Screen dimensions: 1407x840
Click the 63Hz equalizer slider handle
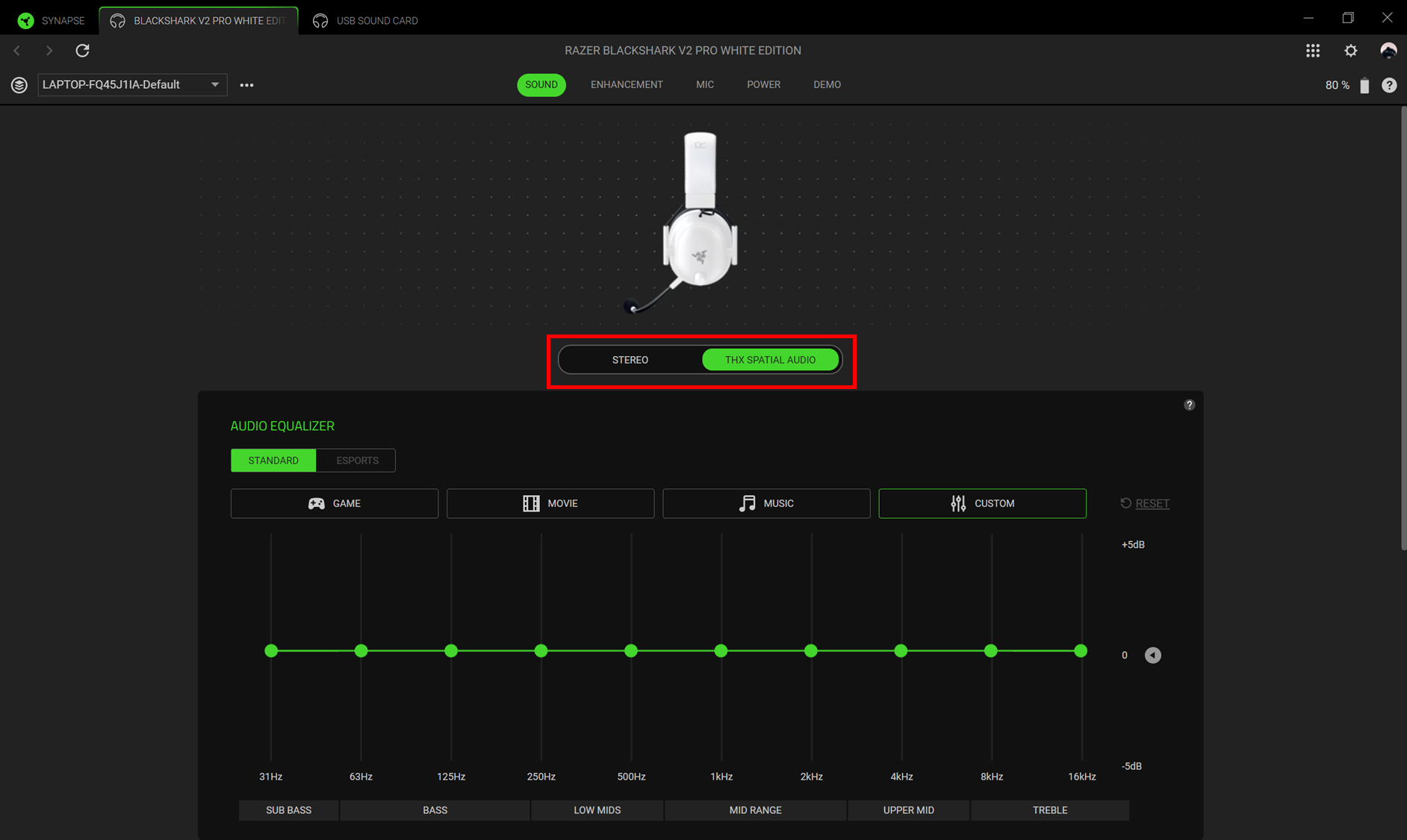tap(361, 651)
